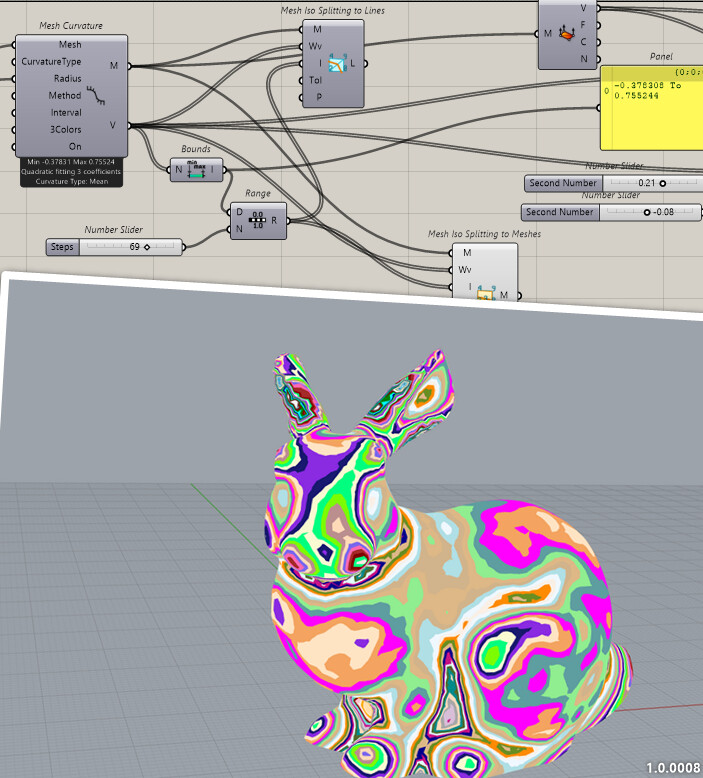Click the M input of Iso Splitting to Meshes

pos(467,253)
